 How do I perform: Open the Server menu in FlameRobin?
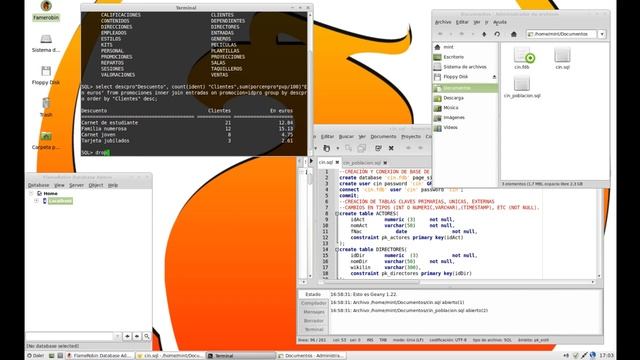76,185
